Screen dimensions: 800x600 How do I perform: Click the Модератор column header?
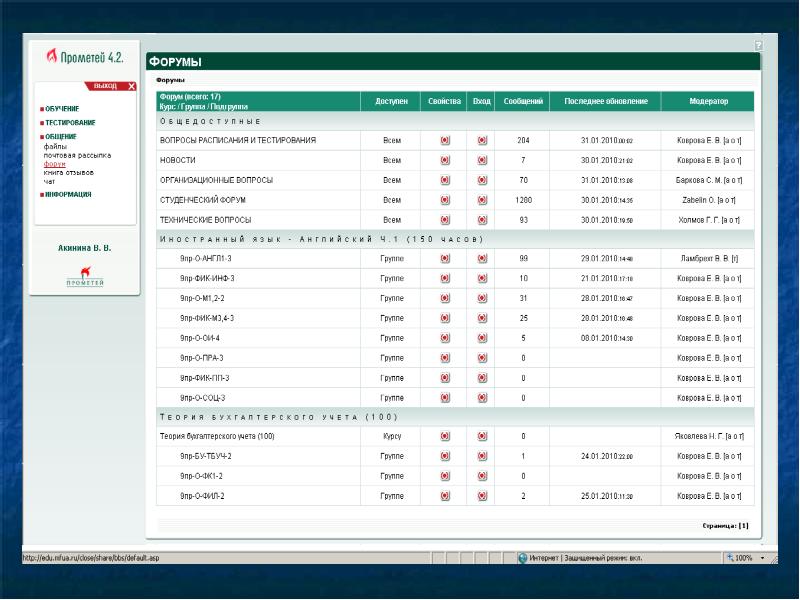click(x=708, y=102)
